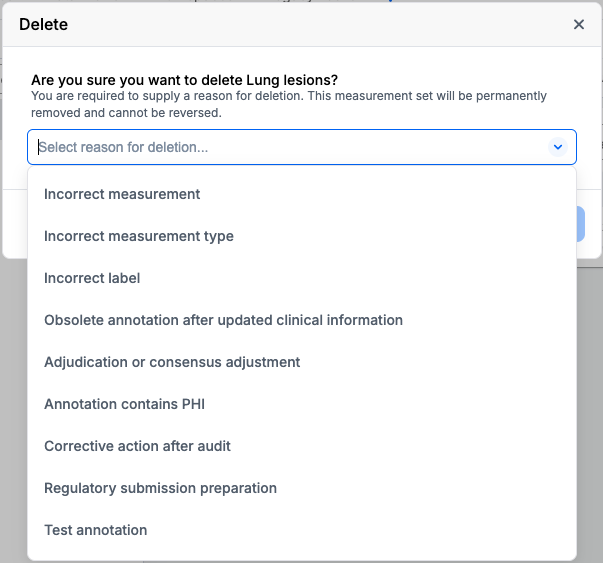The image size is (603, 563).
Task: Select the Test annotation option
Action: click(x=302, y=530)
